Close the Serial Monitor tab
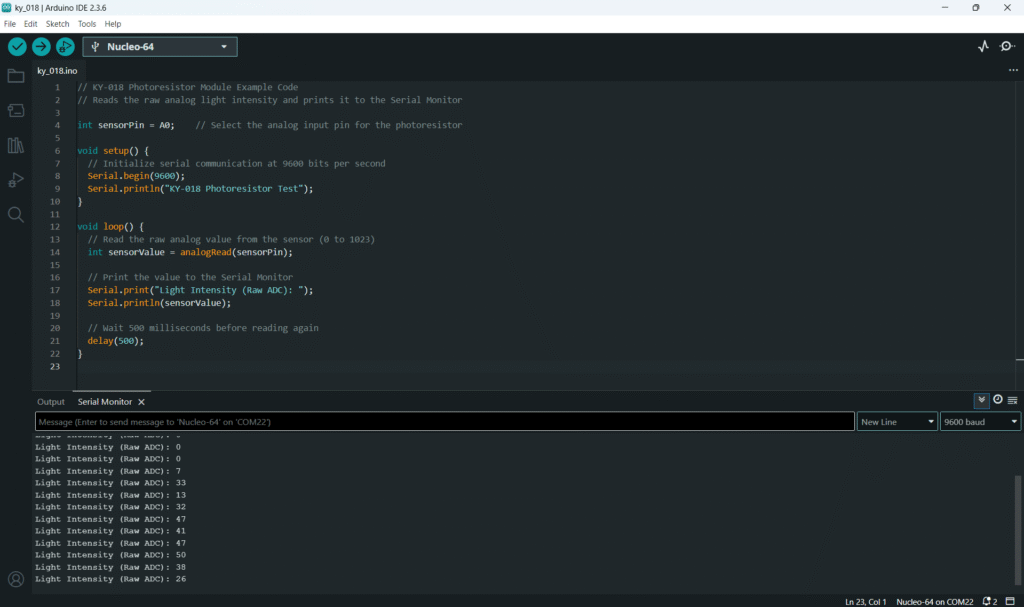The image size is (1024, 607). (x=141, y=402)
